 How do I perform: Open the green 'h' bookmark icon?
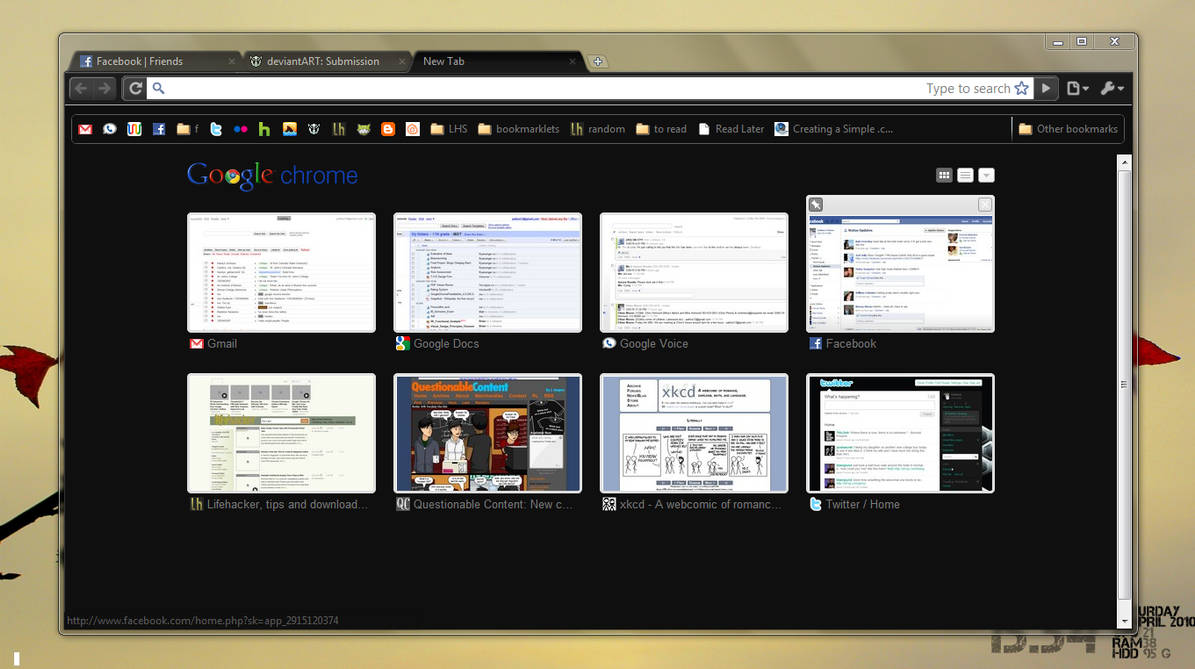(264, 129)
